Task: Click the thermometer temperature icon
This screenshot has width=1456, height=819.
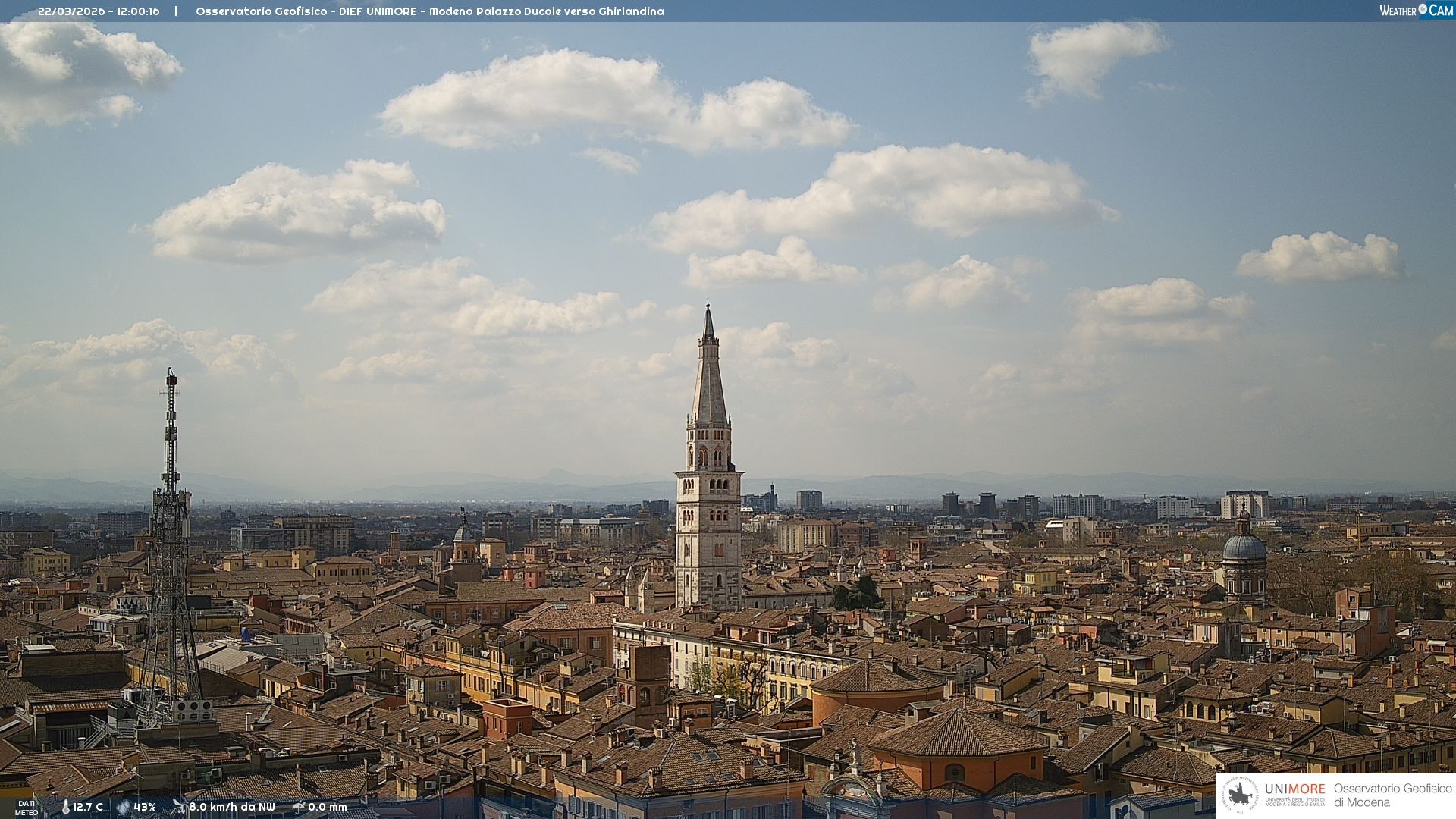Action: pyautogui.click(x=65, y=807)
